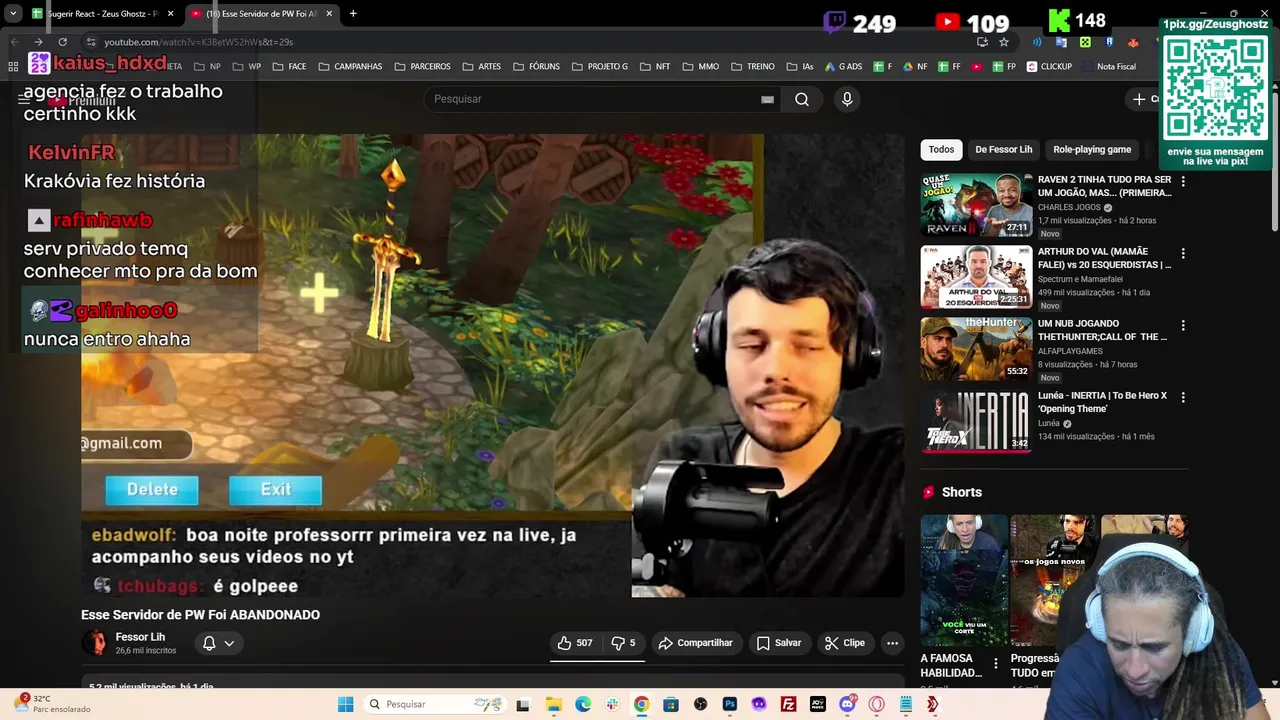Reload the page in browser toolbar
This screenshot has height=720, width=1280.
[62, 42]
